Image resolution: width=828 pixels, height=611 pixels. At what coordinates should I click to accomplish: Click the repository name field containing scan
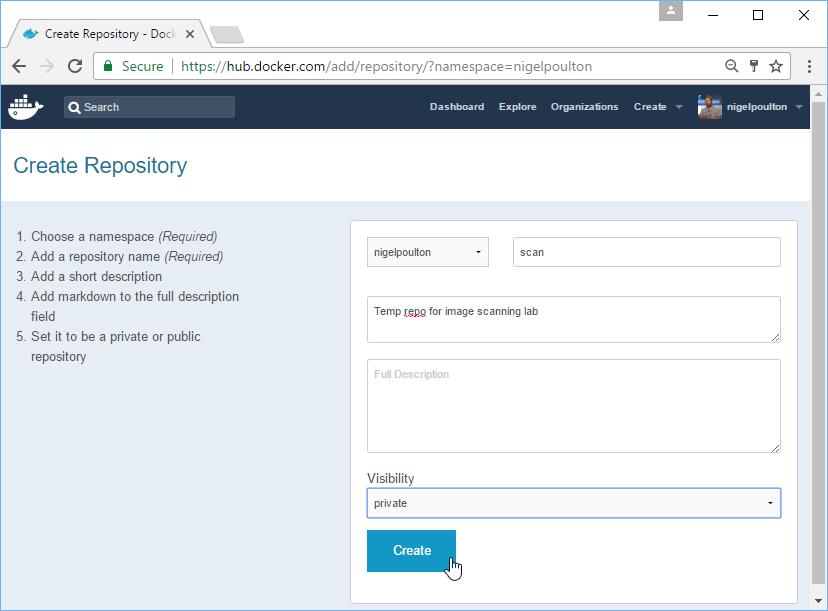[646, 252]
